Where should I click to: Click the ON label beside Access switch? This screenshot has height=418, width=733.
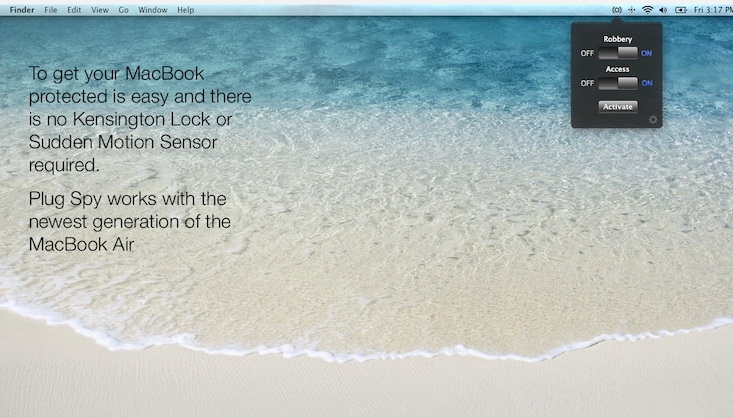(647, 83)
